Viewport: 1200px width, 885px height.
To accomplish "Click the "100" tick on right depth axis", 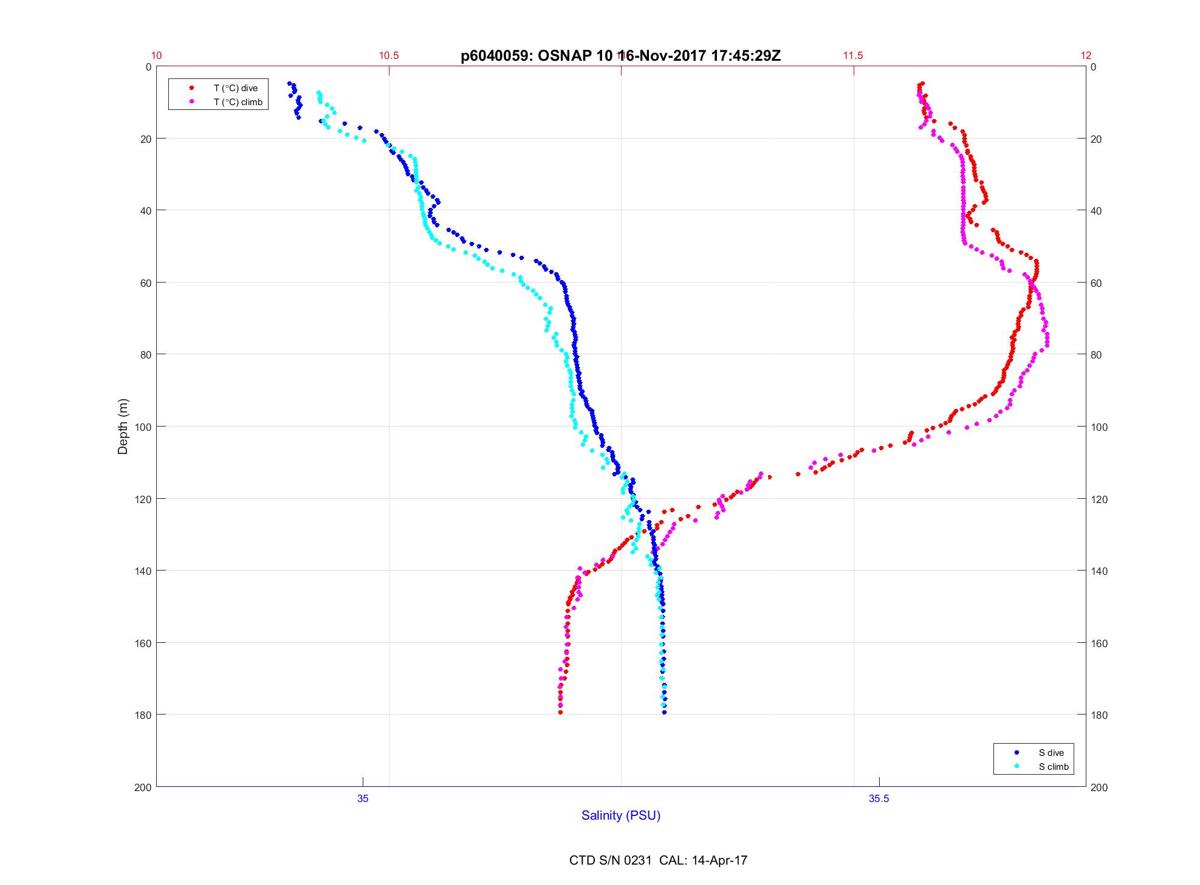I will point(1100,427).
